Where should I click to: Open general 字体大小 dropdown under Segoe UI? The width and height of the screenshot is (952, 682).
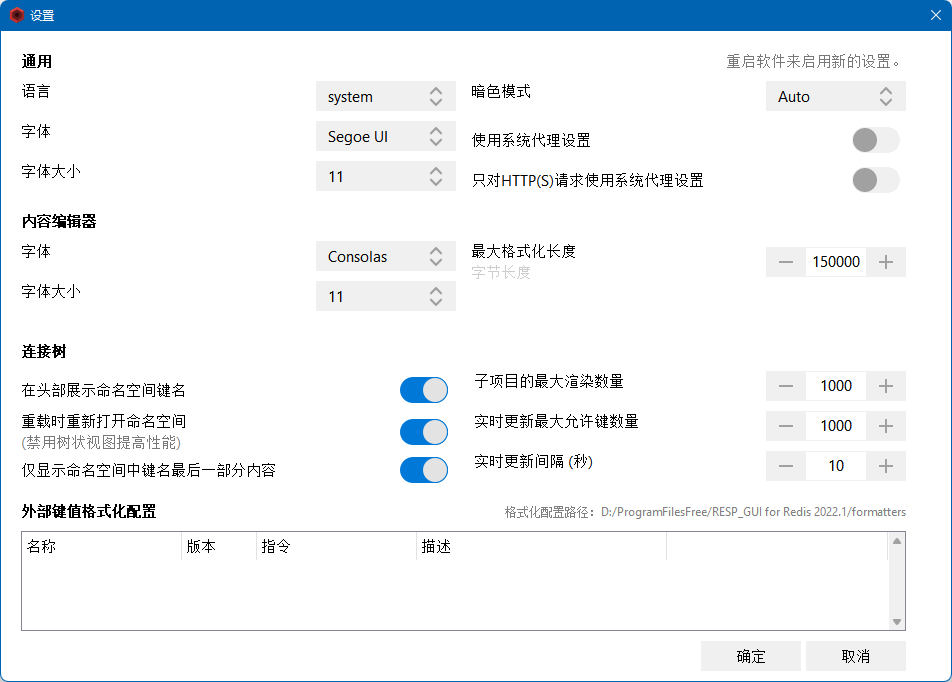[x=386, y=176]
